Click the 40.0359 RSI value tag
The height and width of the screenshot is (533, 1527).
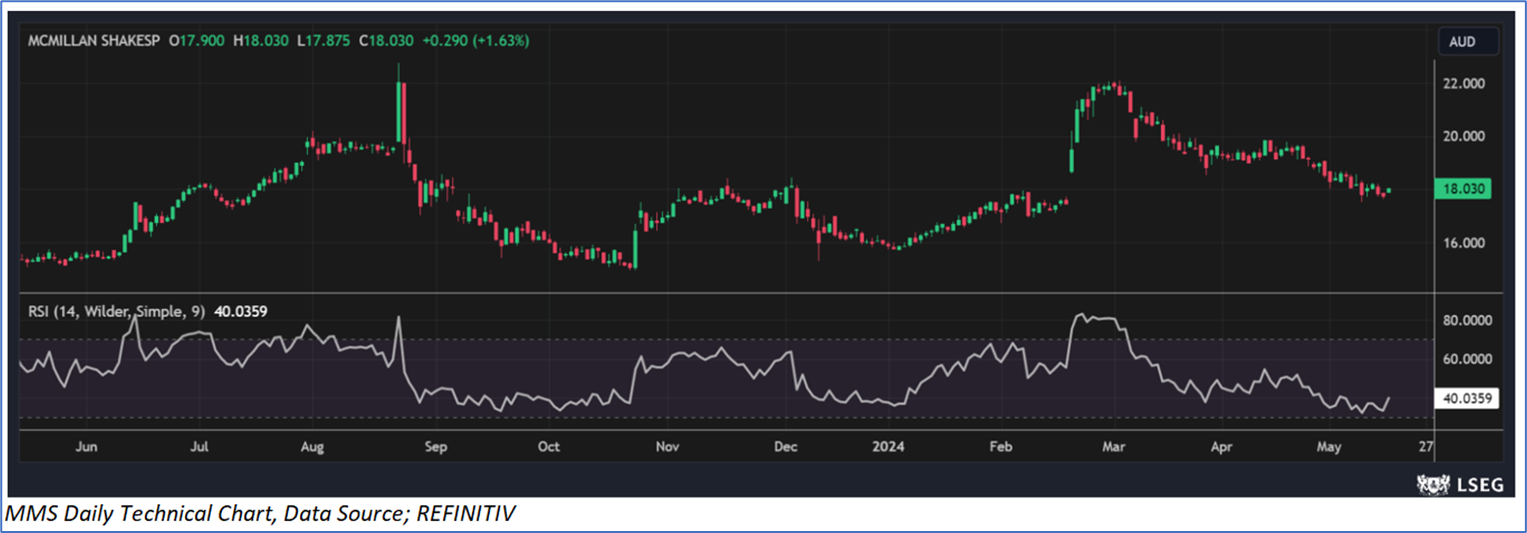pyautogui.click(x=1468, y=399)
